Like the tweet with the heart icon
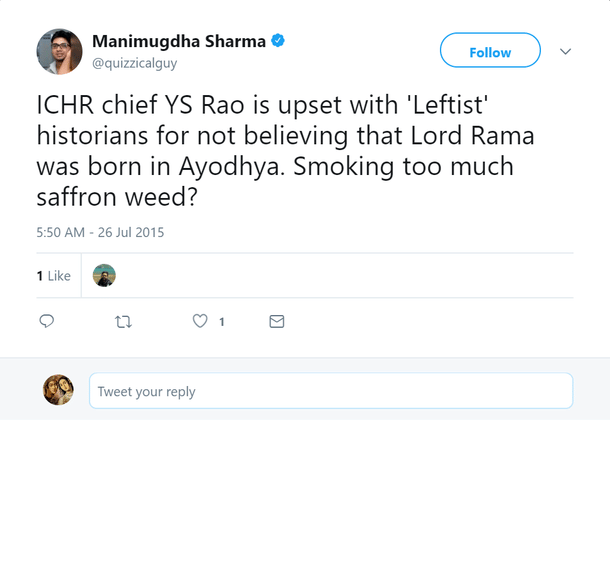The width and height of the screenshot is (610, 577). [x=200, y=321]
